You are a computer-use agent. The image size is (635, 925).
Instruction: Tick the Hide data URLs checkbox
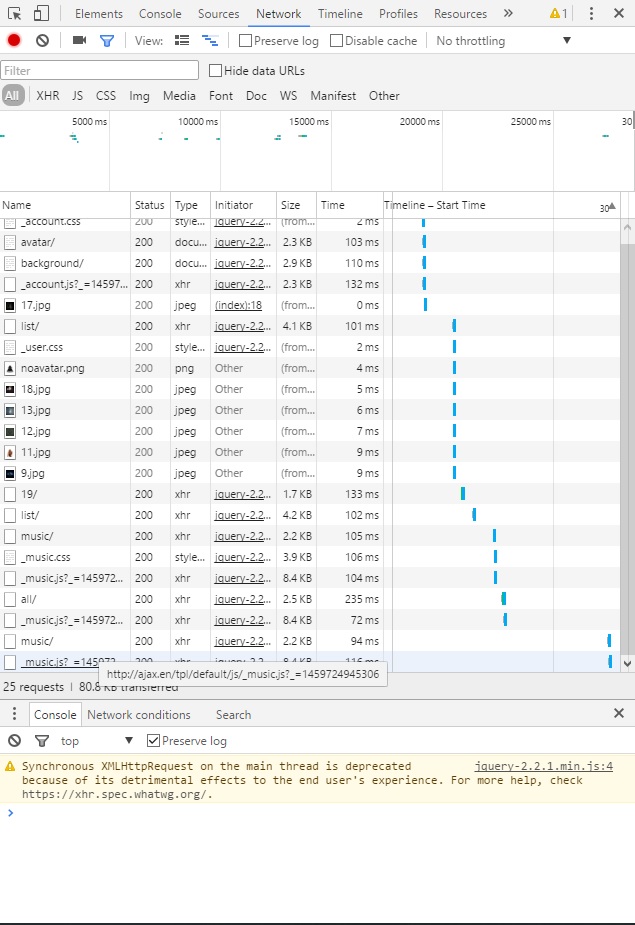pyautogui.click(x=215, y=71)
